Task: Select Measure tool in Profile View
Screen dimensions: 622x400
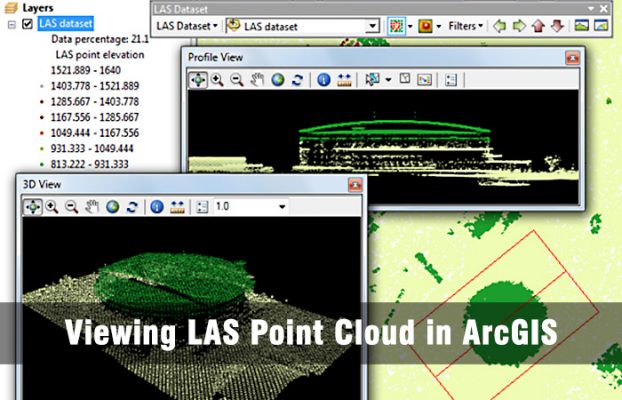Action: tap(344, 80)
